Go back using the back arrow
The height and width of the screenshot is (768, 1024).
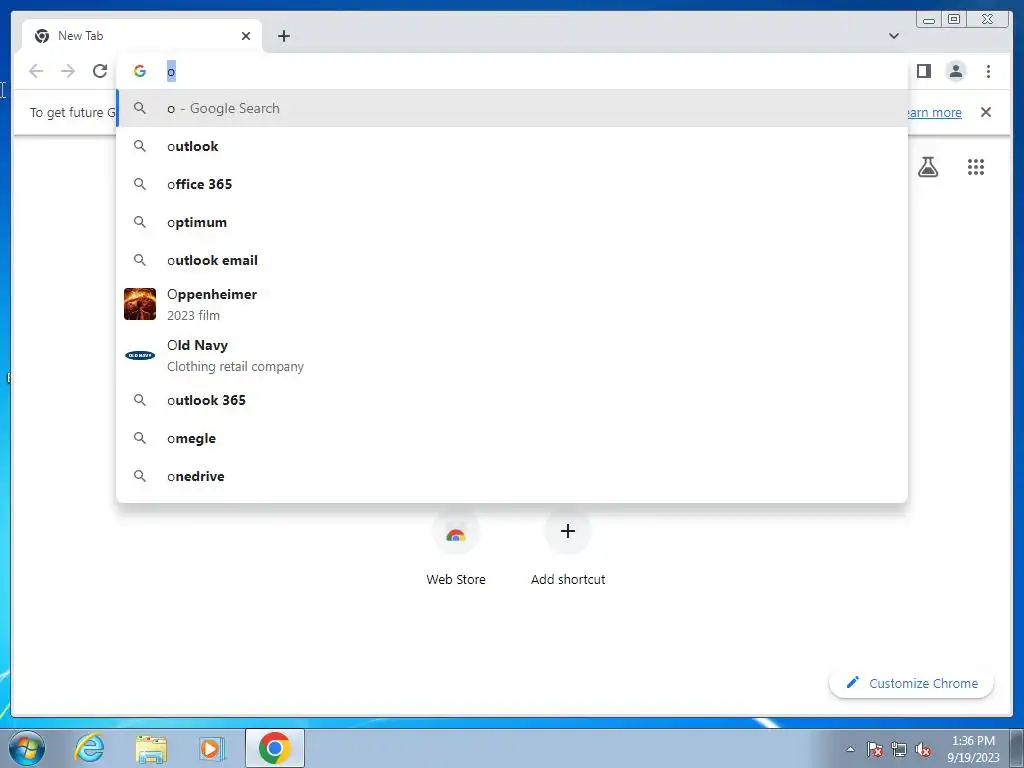click(36, 71)
